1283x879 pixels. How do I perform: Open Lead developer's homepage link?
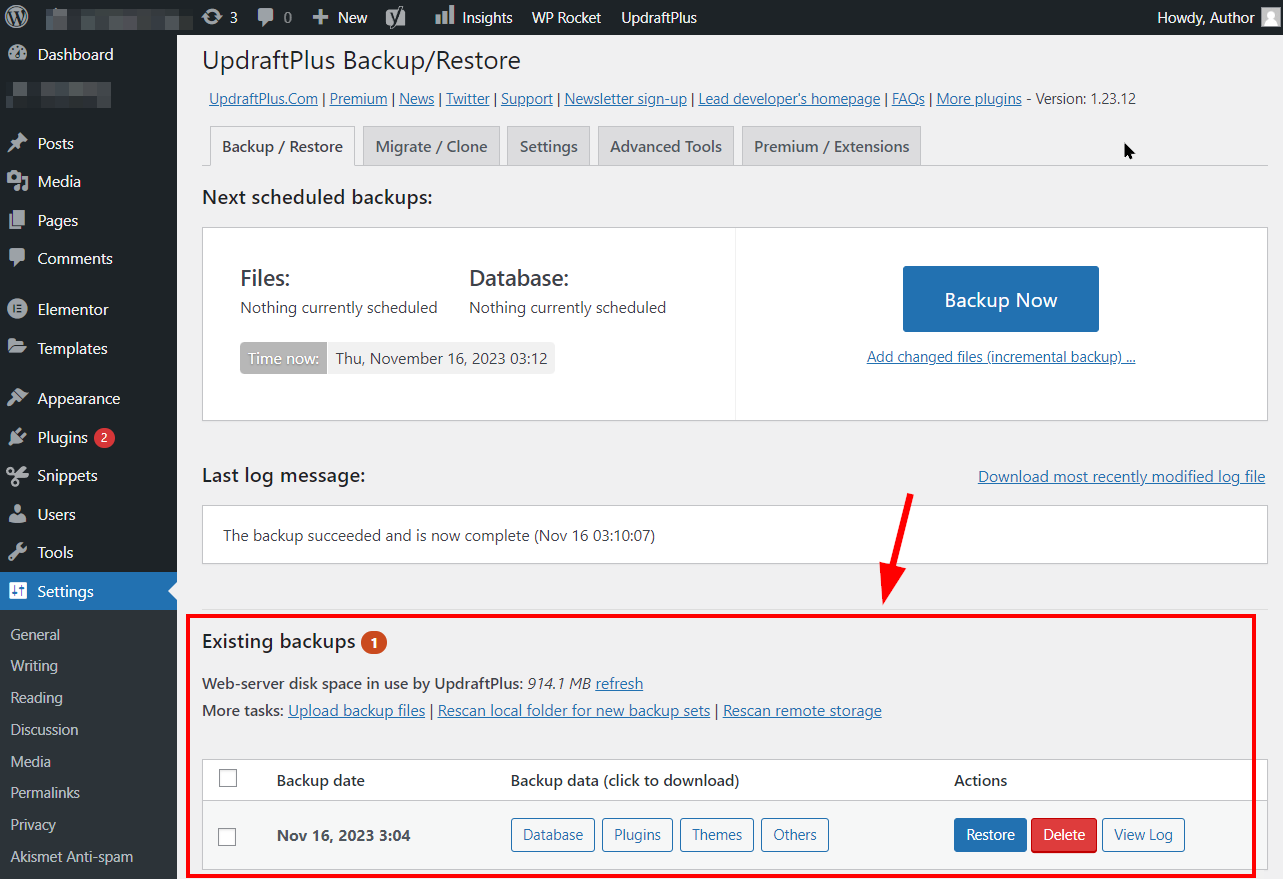[x=789, y=99]
